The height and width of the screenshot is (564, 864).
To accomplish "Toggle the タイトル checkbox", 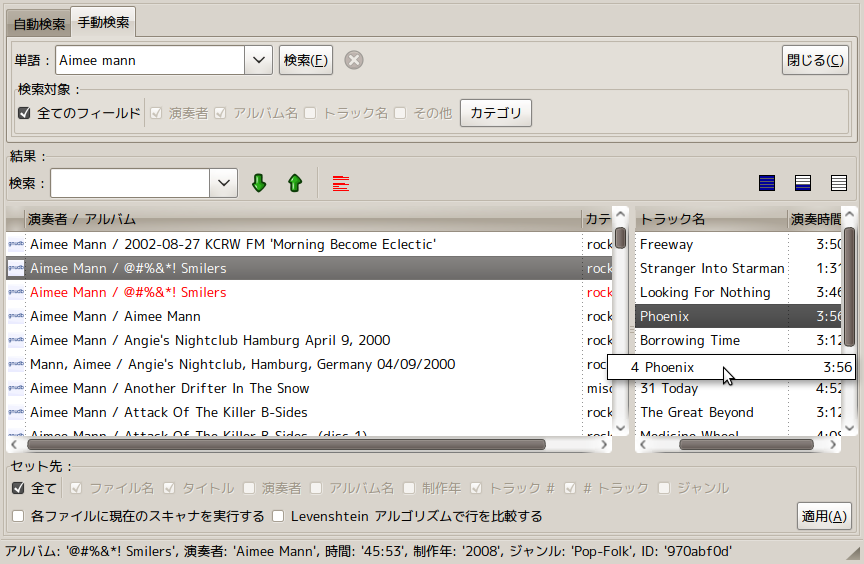I will pyautogui.click(x=169, y=488).
